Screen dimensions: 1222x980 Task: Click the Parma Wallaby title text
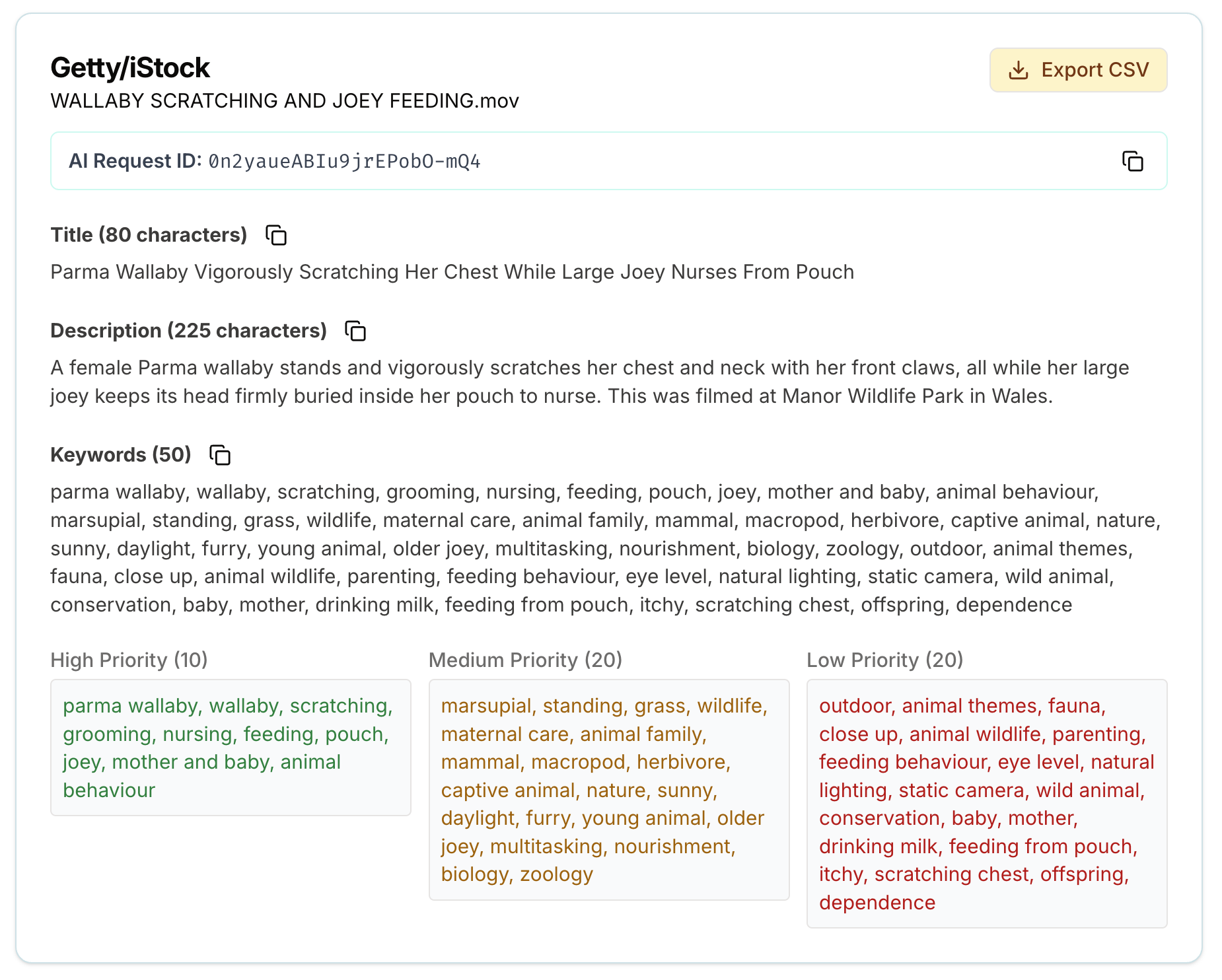point(452,272)
